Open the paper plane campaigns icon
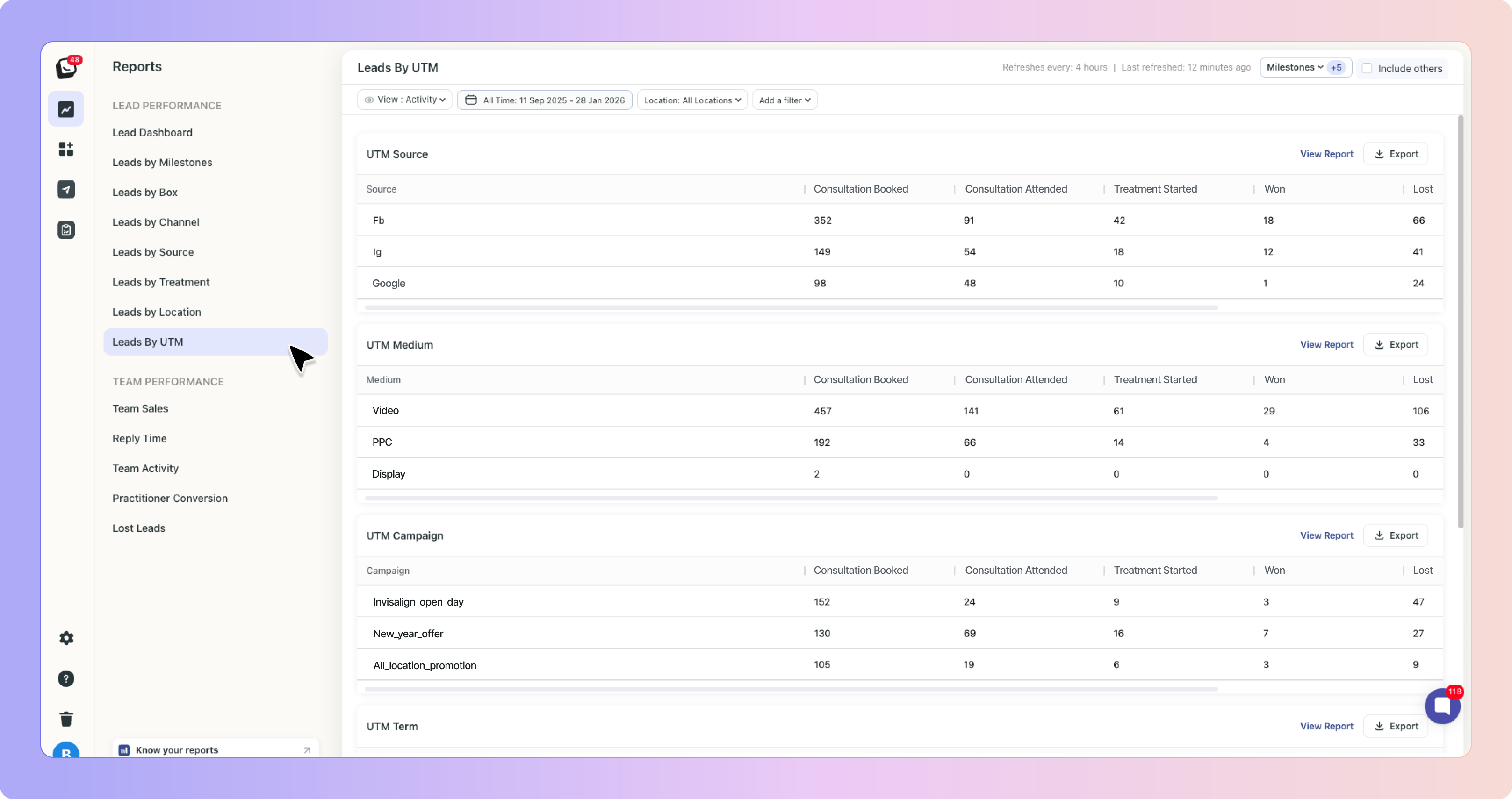The width and height of the screenshot is (1512, 799). [x=66, y=190]
